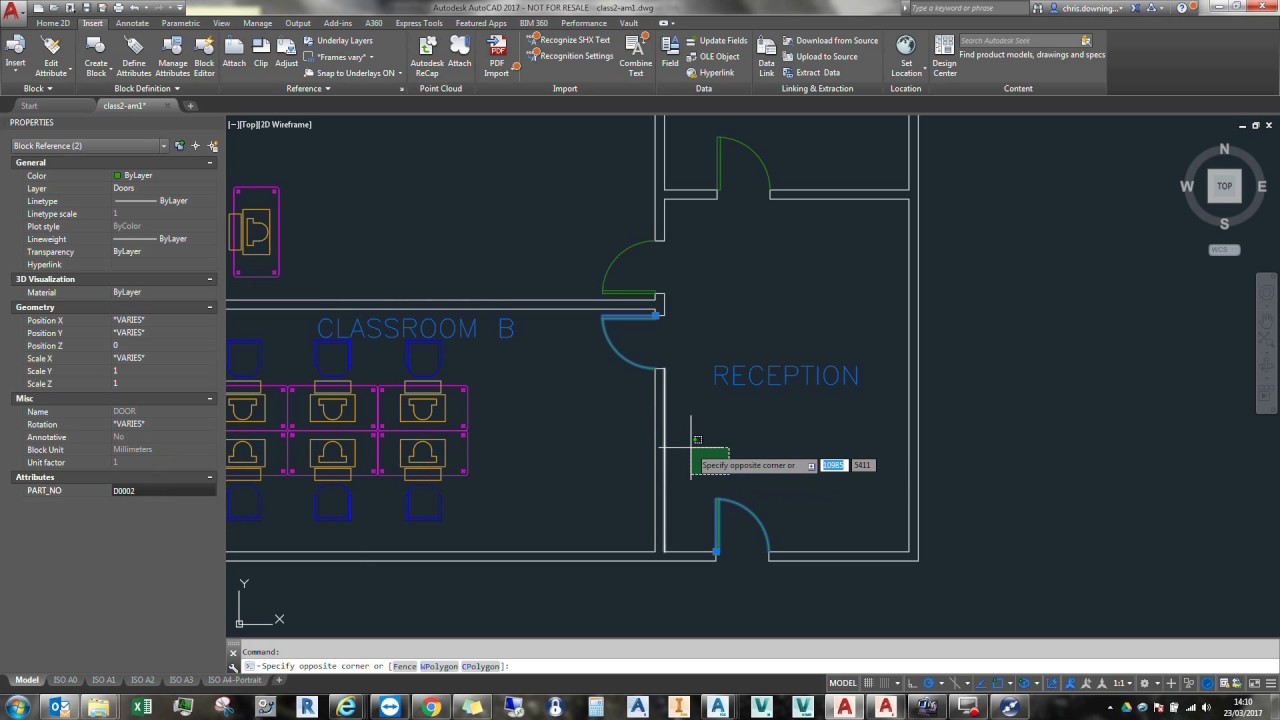
Task: Toggle Polar tracking in status bar
Action: click(x=929, y=683)
